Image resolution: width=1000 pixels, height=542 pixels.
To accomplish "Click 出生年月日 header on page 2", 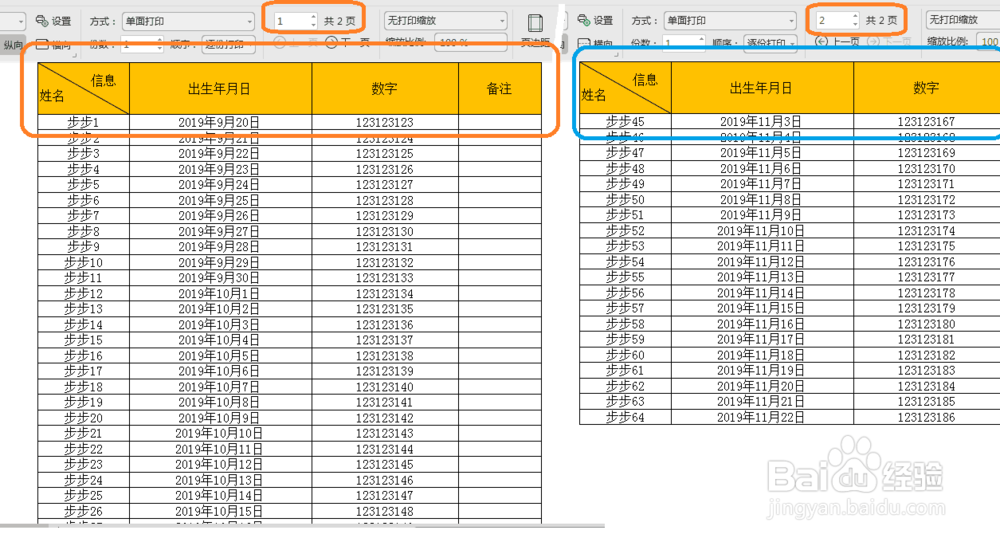I will (761, 88).
